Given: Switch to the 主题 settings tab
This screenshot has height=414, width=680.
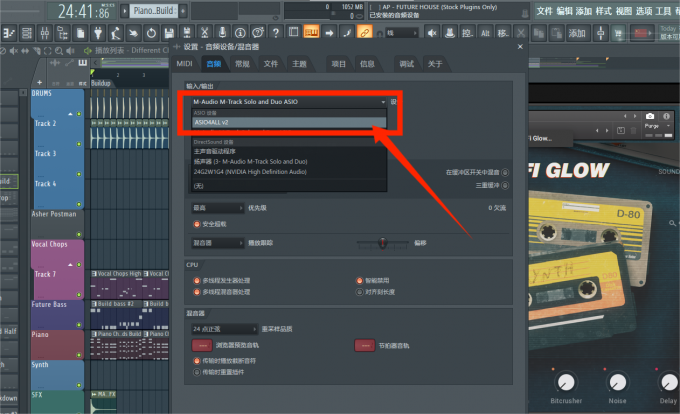Looking at the screenshot, I should click(299, 64).
